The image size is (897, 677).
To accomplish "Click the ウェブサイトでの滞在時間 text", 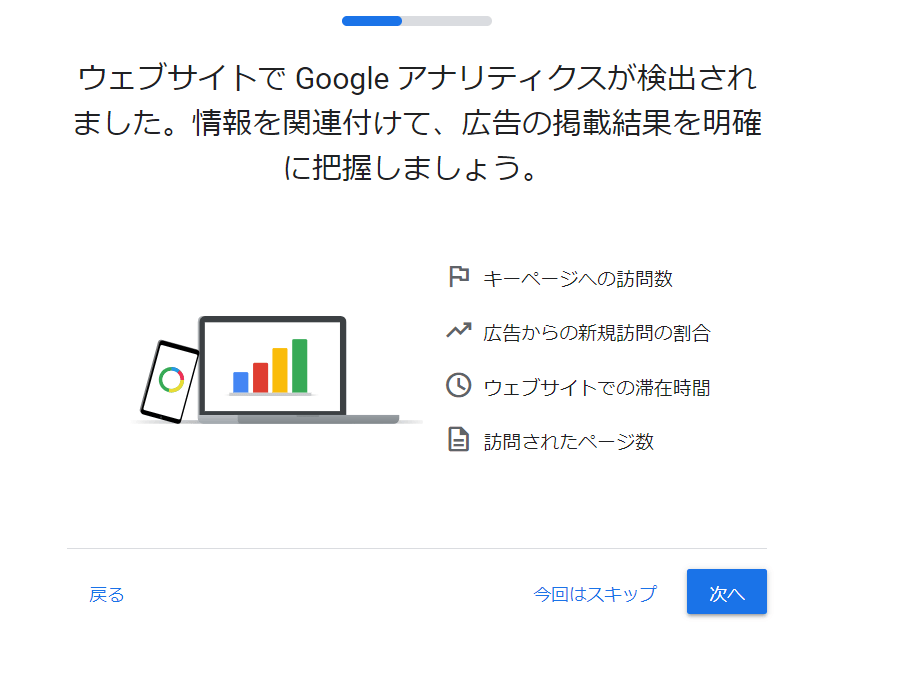I will [597, 387].
